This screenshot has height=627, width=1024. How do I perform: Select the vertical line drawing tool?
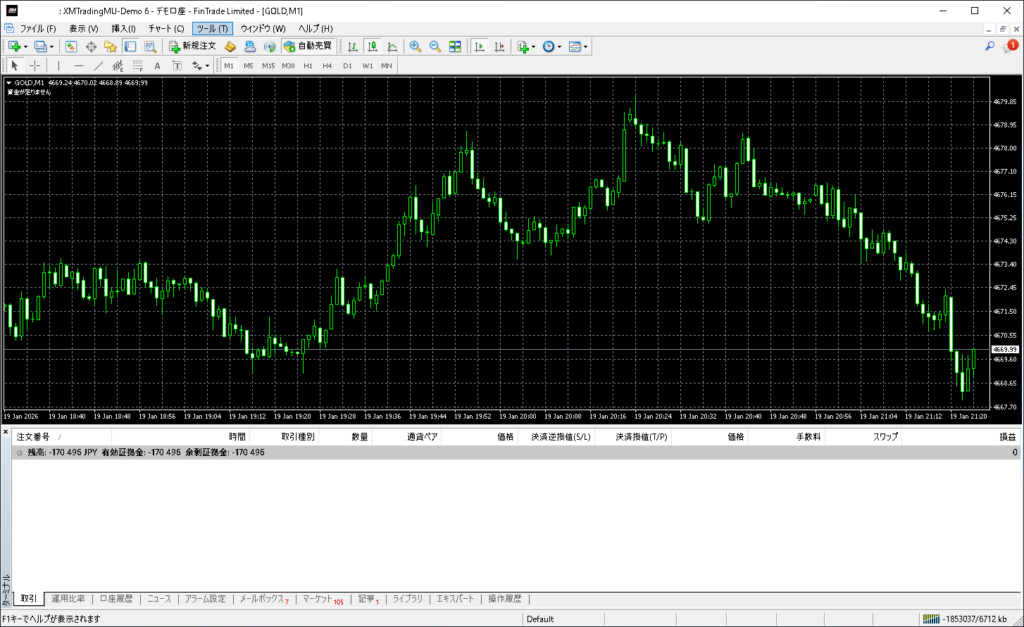(x=58, y=65)
